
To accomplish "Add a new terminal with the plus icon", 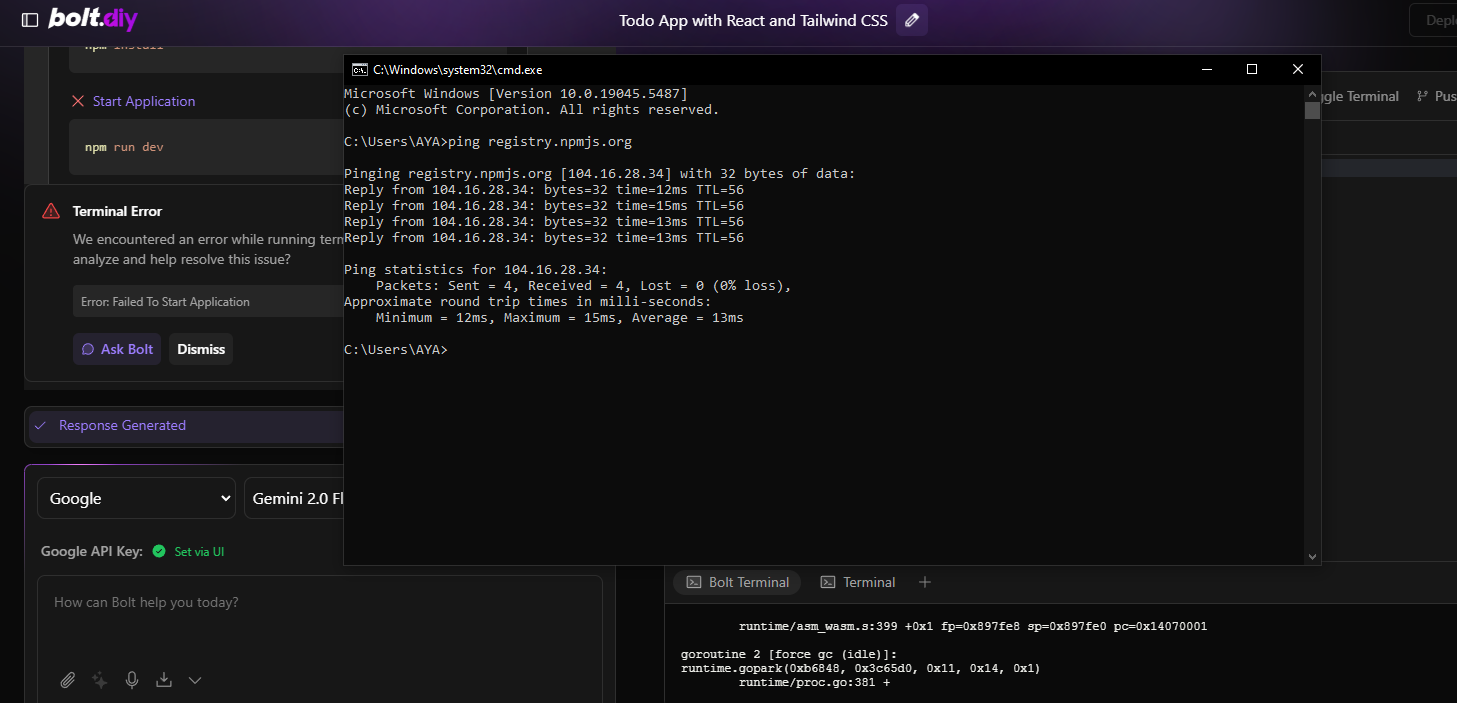I will point(925,582).
